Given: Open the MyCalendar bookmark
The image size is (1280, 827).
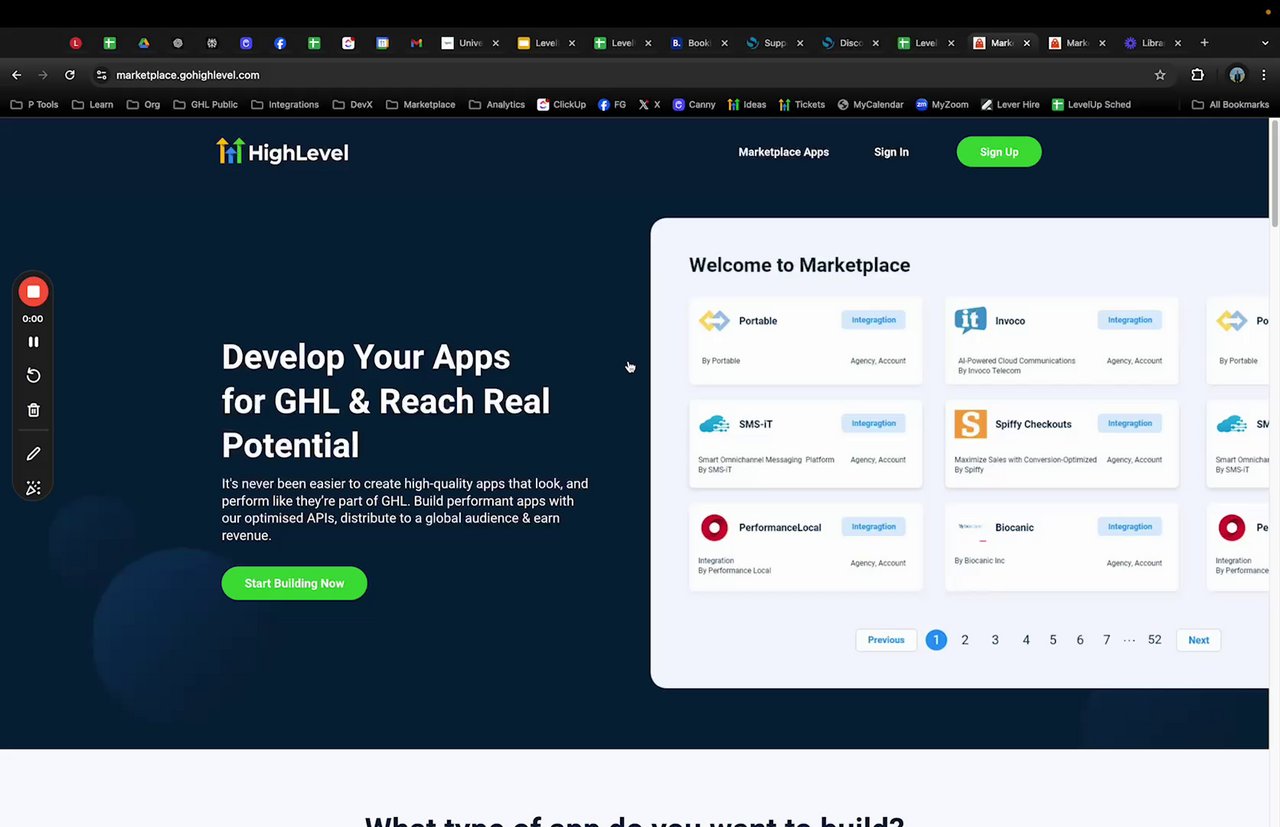Looking at the screenshot, I should tap(870, 104).
